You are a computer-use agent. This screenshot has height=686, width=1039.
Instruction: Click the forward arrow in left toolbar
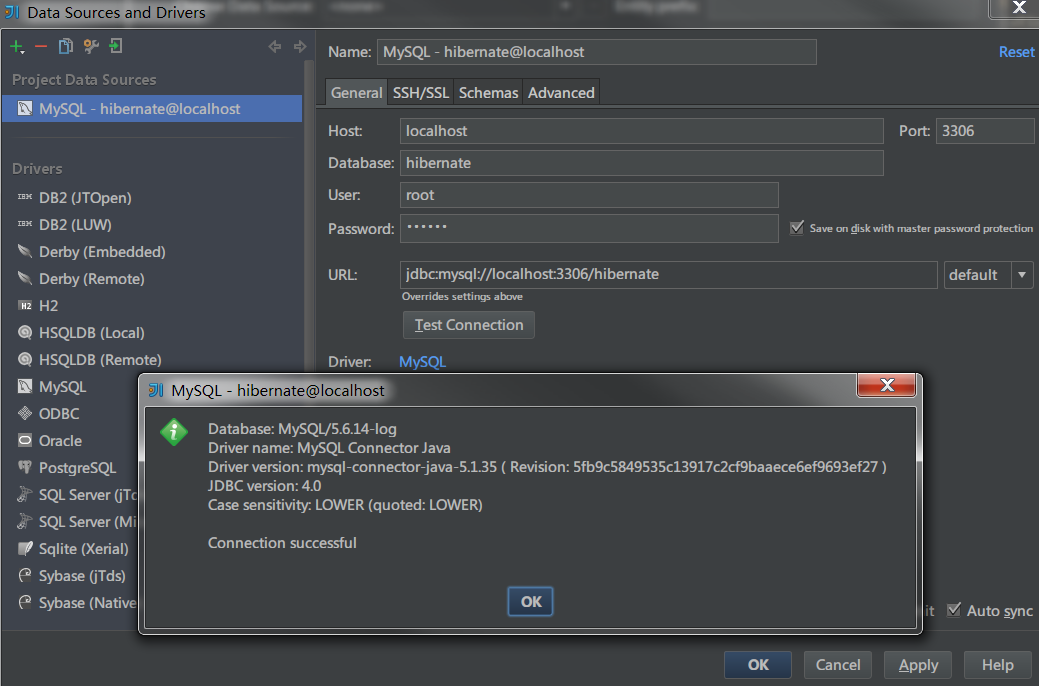coord(300,46)
